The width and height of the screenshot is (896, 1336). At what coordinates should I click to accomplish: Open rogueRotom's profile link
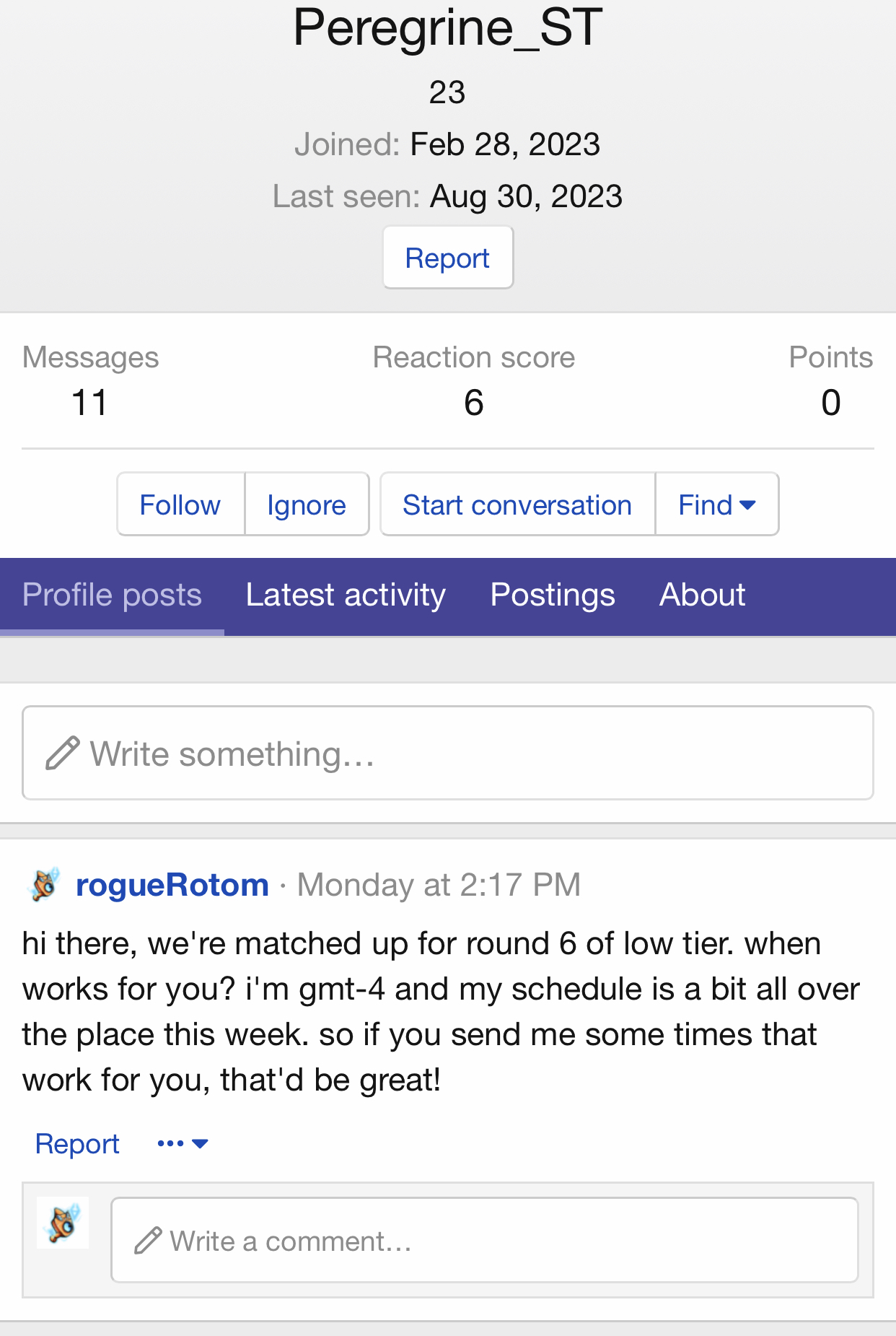click(x=172, y=885)
